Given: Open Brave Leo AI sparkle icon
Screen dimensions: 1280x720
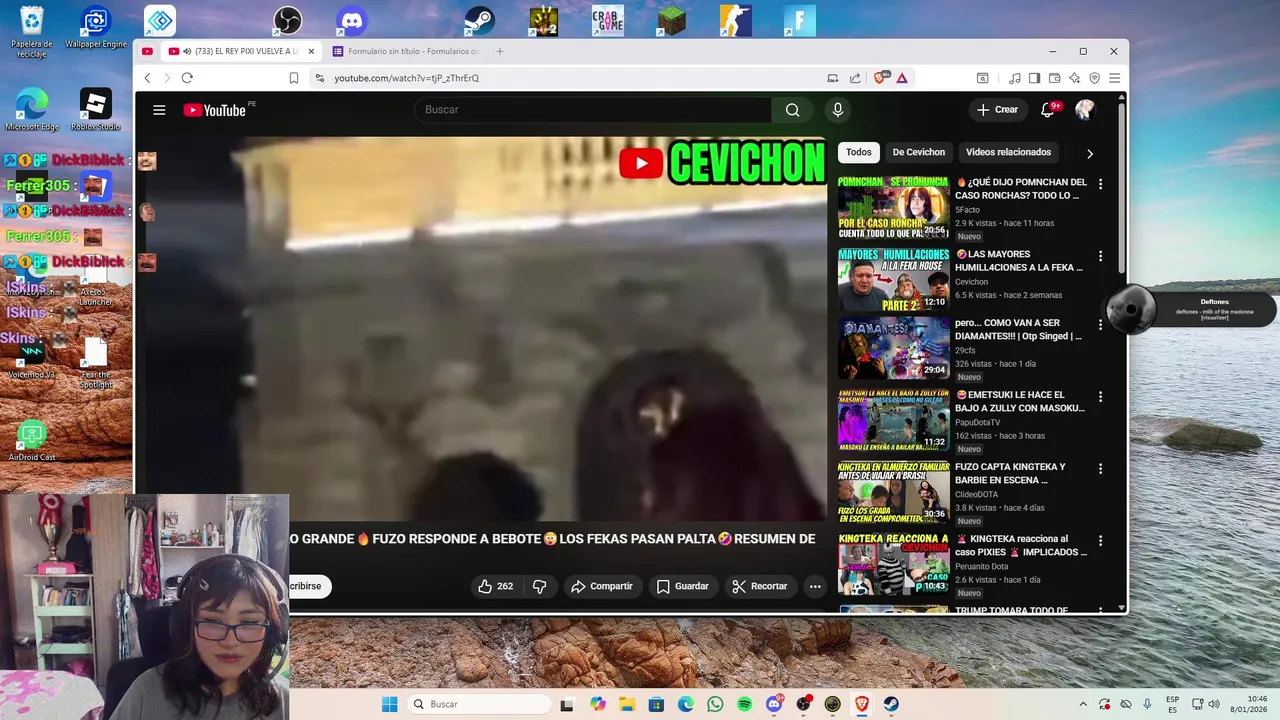Looking at the screenshot, I should tap(1074, 78).
